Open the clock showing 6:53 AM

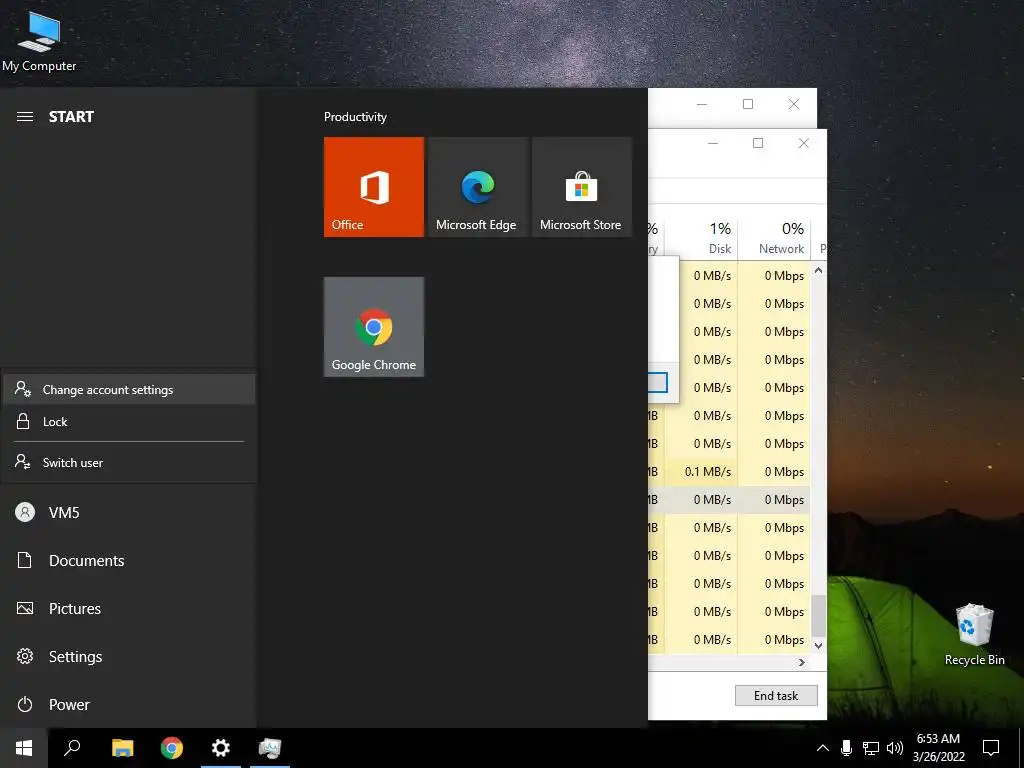click(938, 748)
